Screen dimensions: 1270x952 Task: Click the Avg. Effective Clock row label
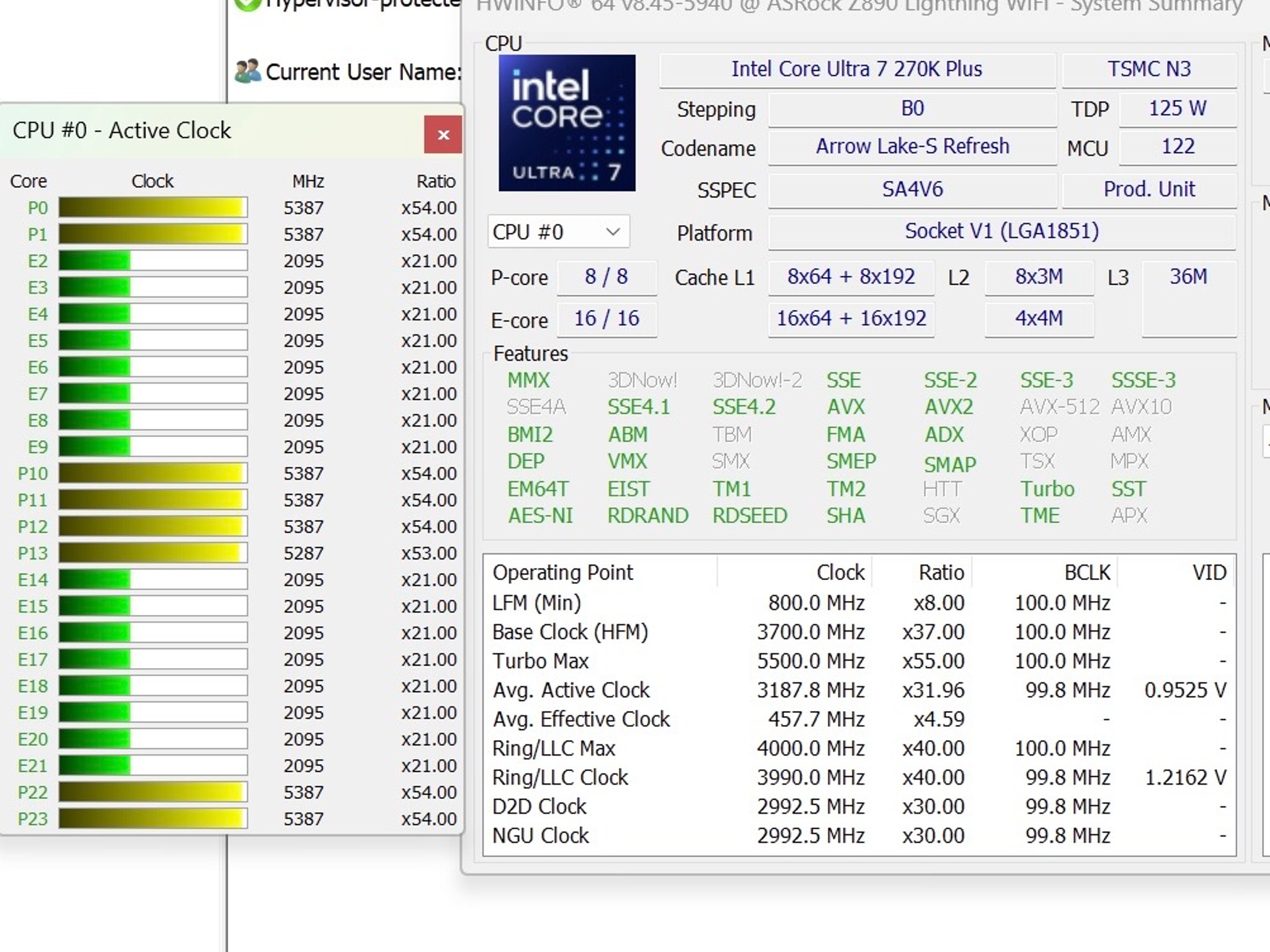(x=581, y=720)
